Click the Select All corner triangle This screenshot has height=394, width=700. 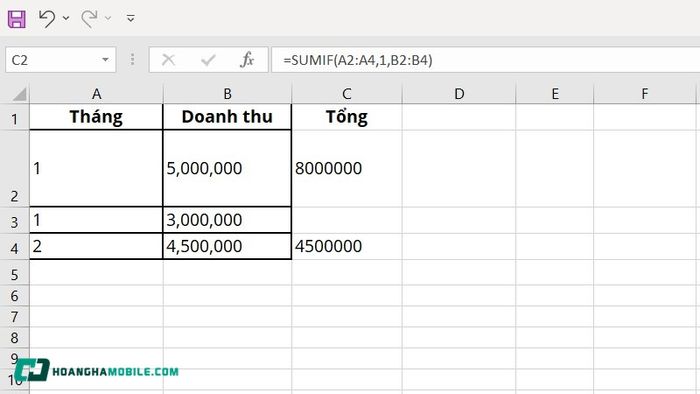[19, 94]
